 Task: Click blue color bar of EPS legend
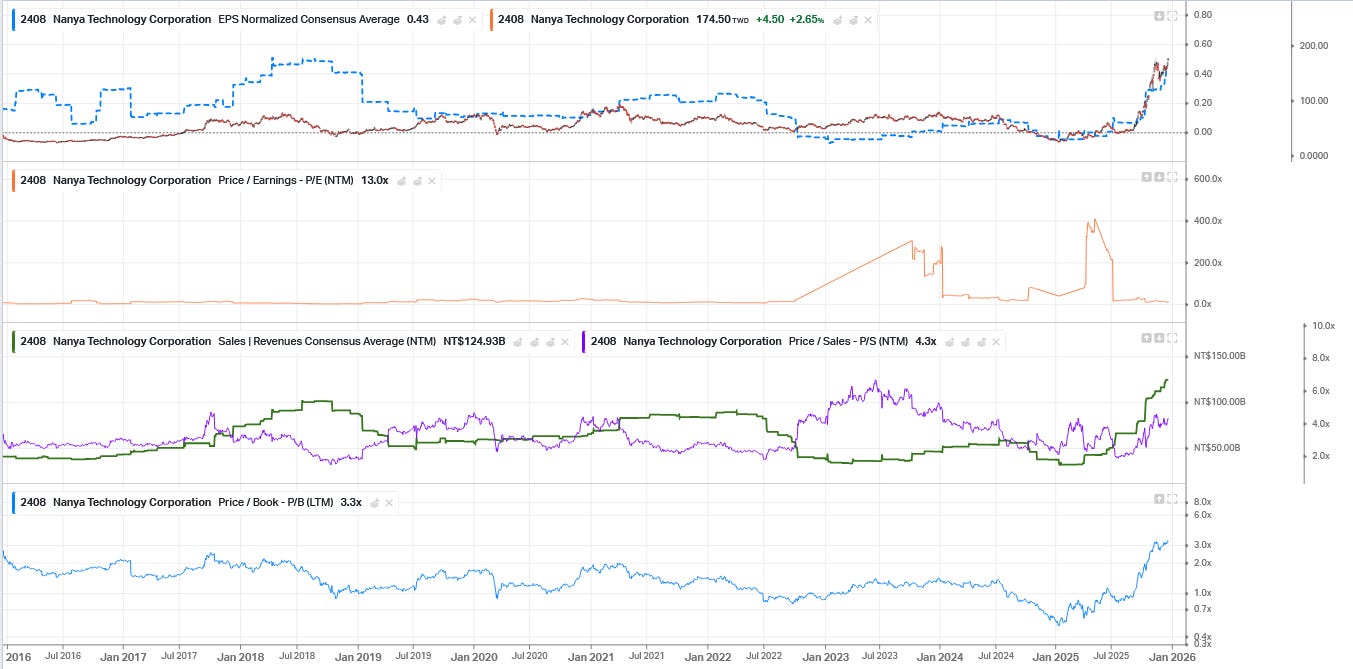13,19
